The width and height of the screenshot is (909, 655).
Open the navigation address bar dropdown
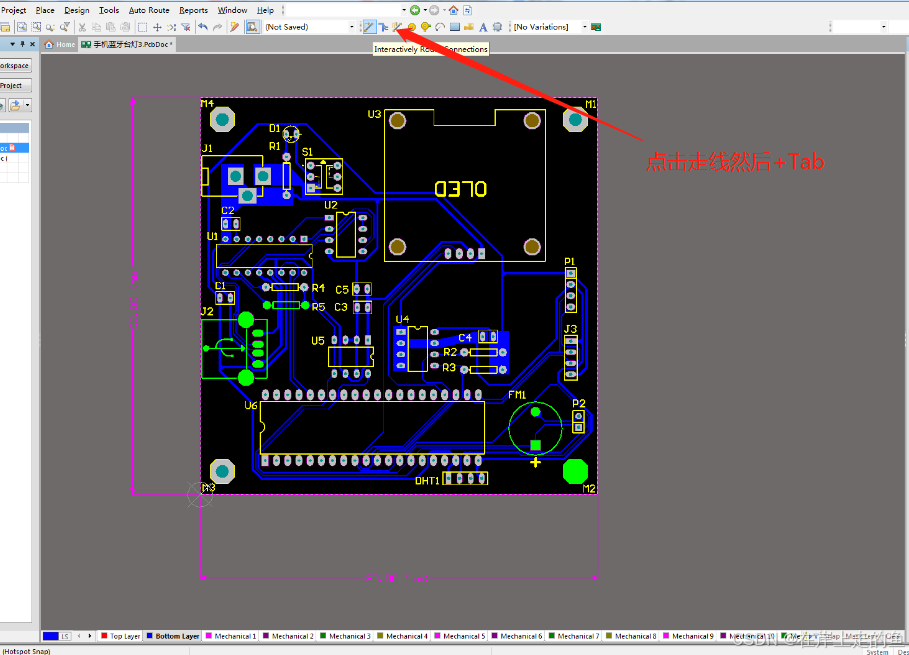click(x=403, y=10)
